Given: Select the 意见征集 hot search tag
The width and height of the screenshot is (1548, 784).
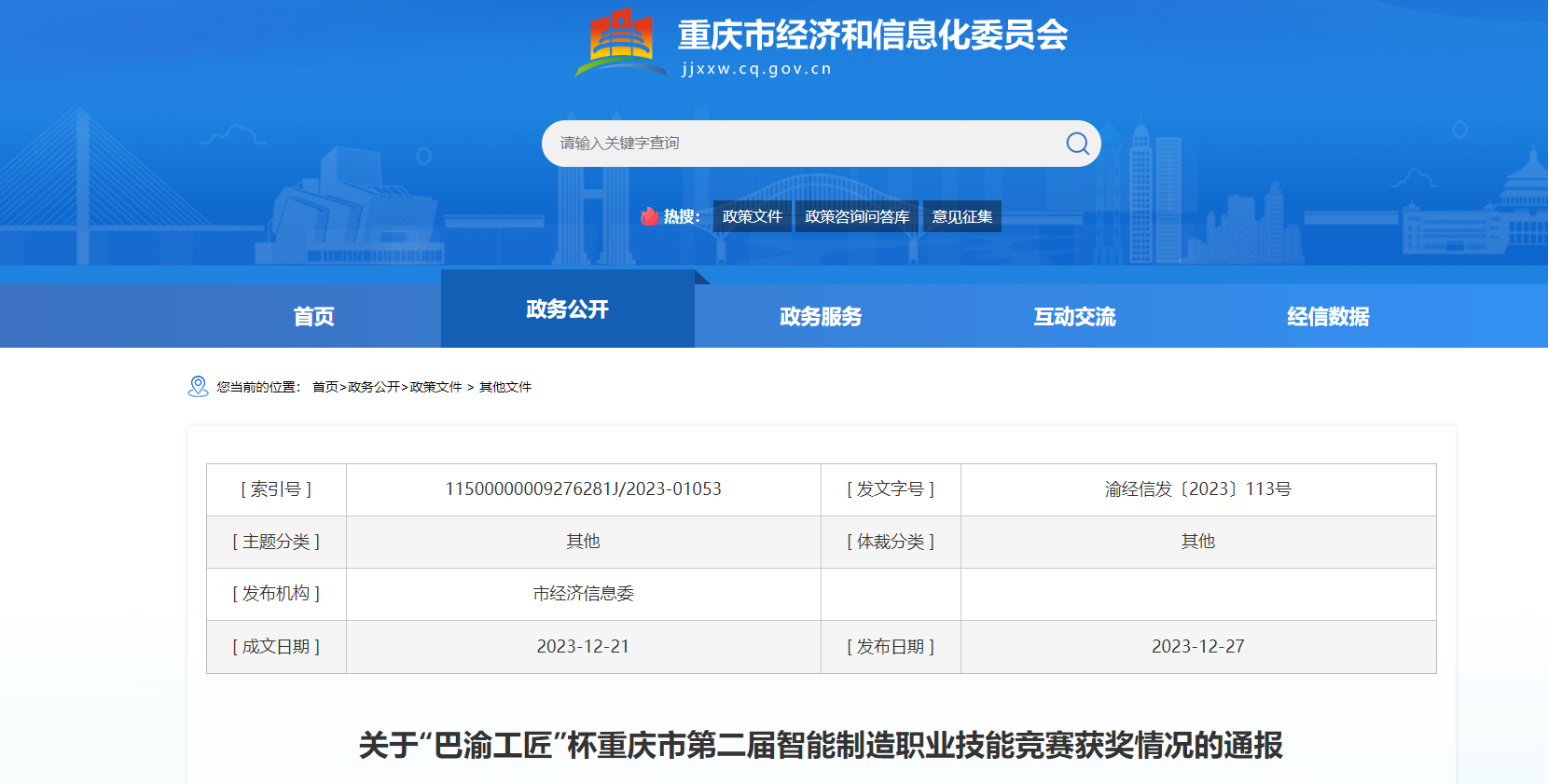Looking at the screenshot, I should click(961, 216).
